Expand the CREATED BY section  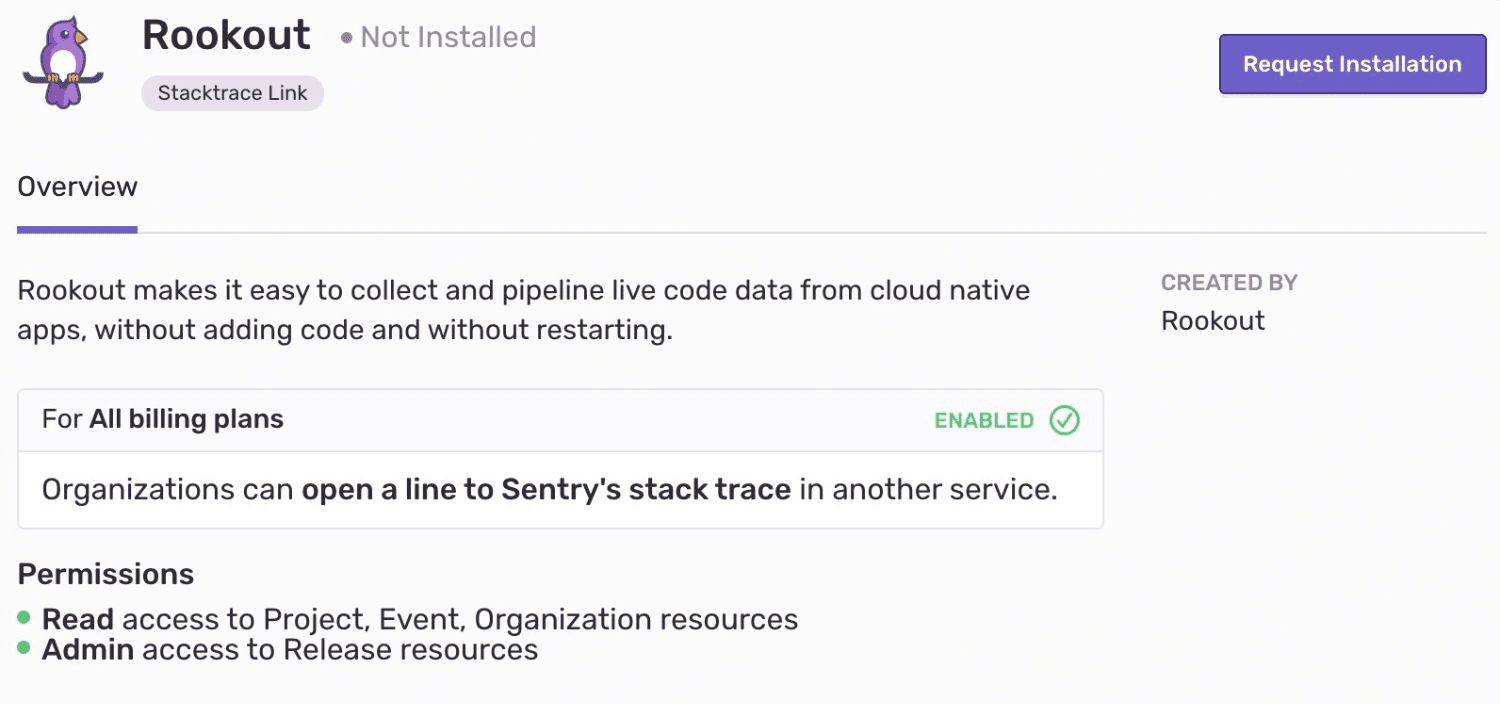[x=1229, y=283]
